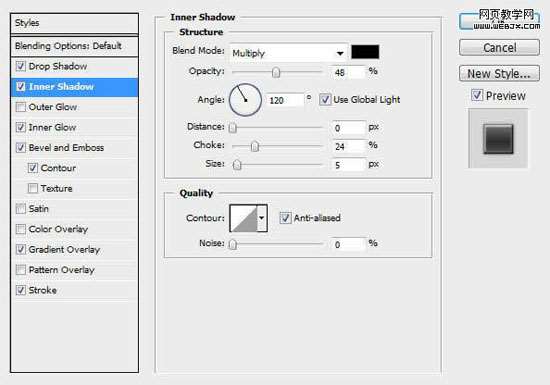
Task: Select the Texture sub-entry label
Action: pos(56,188)
